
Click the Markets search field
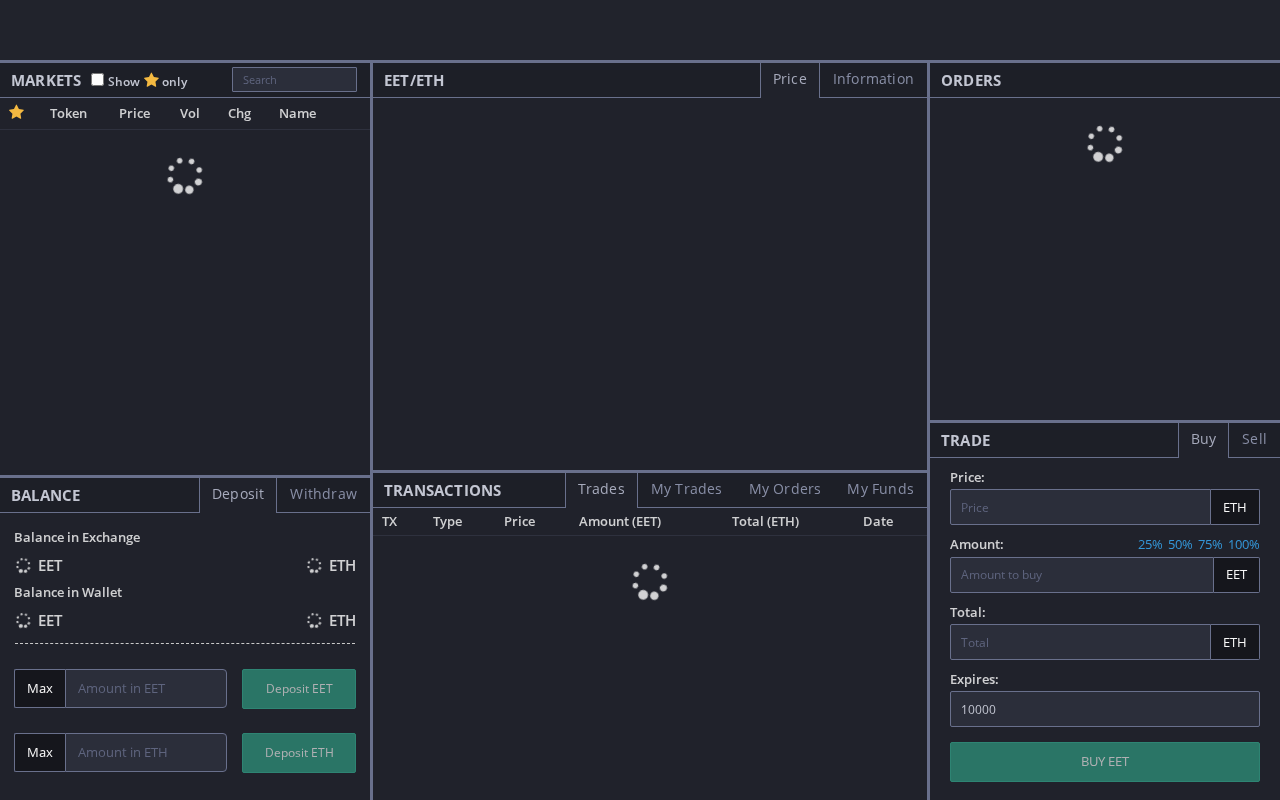(294, 80)
